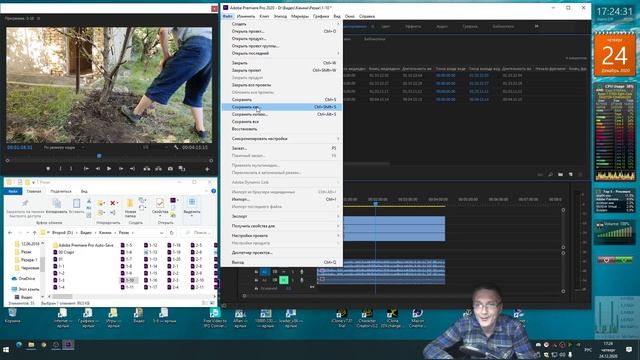Click Copy in Explorer ribbon
640x360 pixels.
[x=56, y=206]
